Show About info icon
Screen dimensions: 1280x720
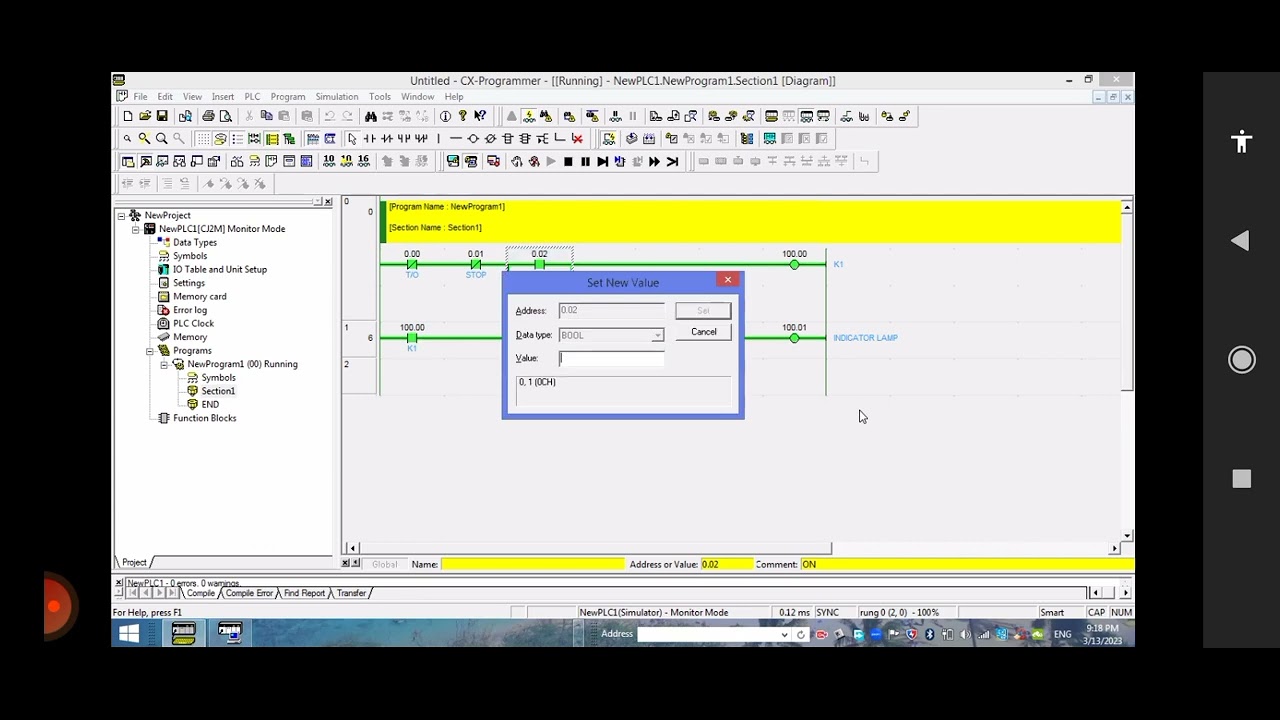445,116
